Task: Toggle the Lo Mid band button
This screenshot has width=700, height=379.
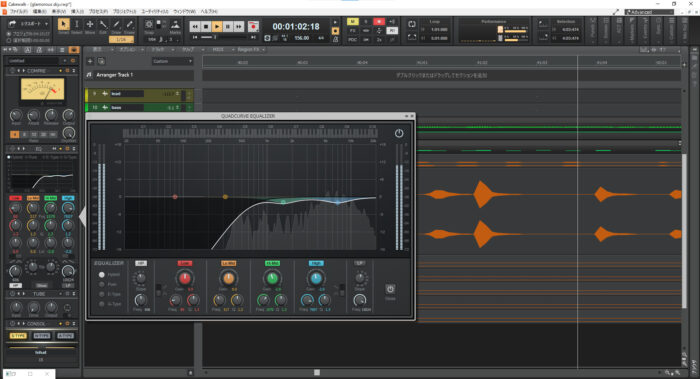Action: click(228, 263)
